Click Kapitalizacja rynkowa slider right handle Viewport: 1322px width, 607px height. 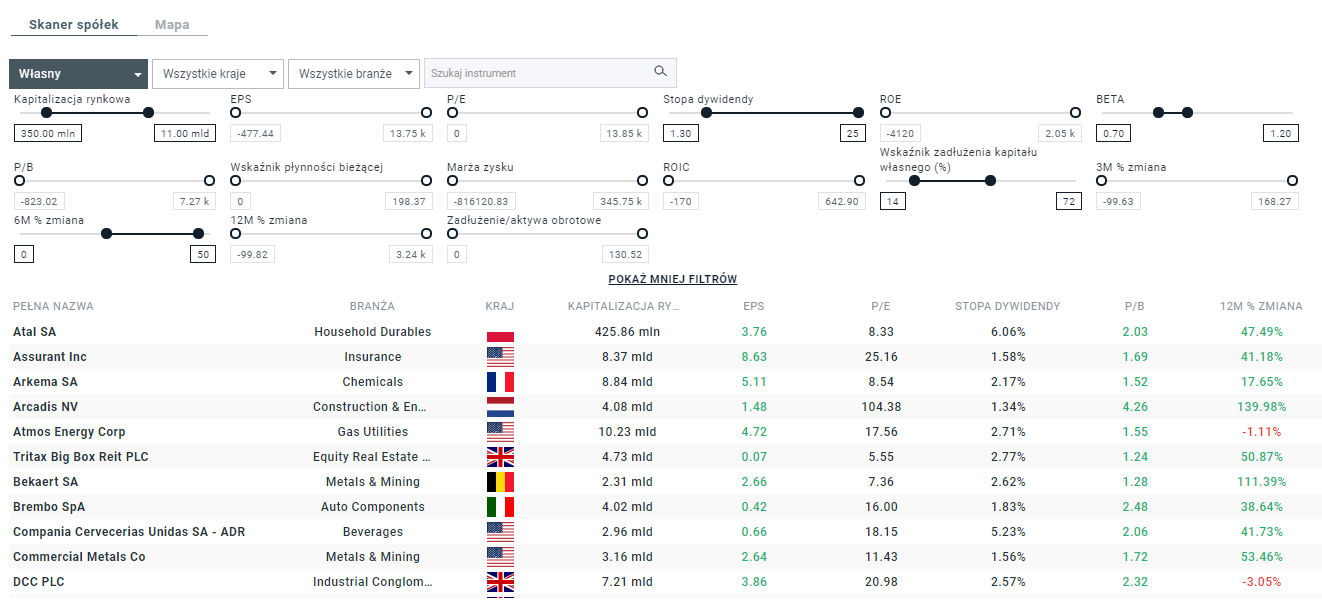[x=149, y=113]
